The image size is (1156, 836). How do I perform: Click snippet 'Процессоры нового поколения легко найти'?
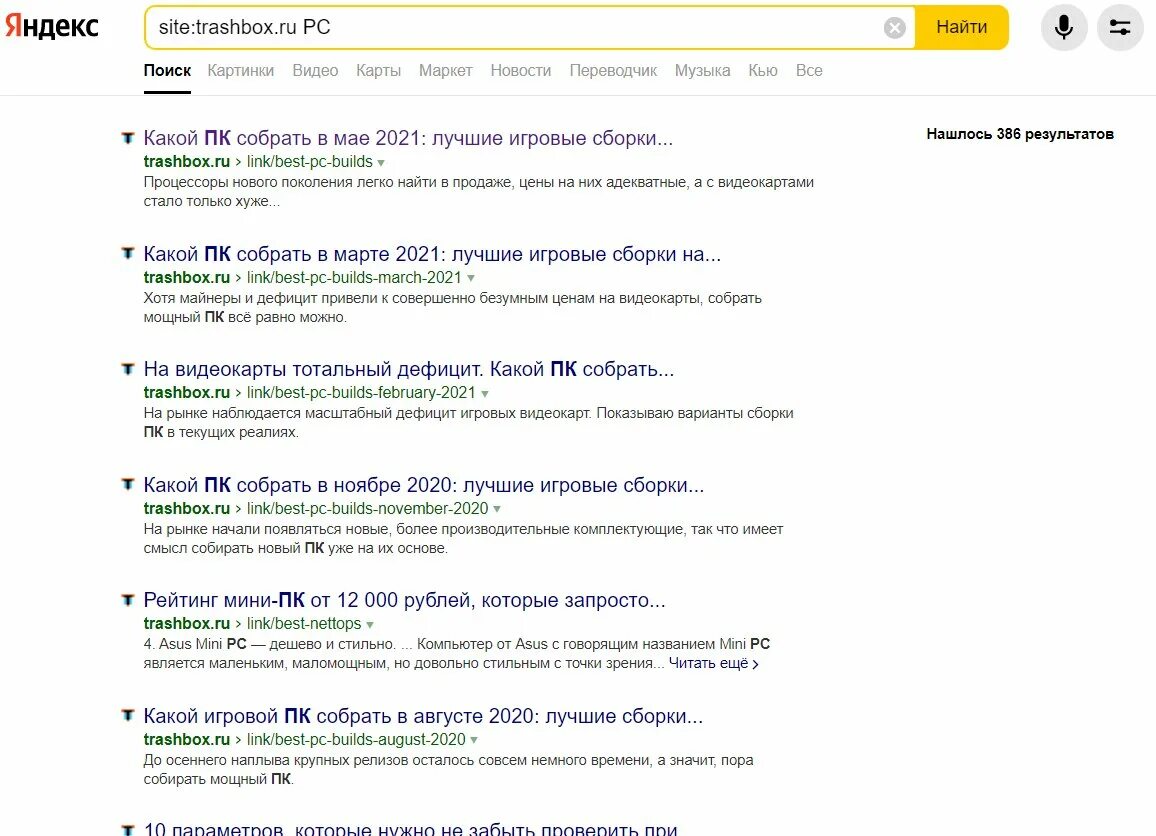click(478, 192)
